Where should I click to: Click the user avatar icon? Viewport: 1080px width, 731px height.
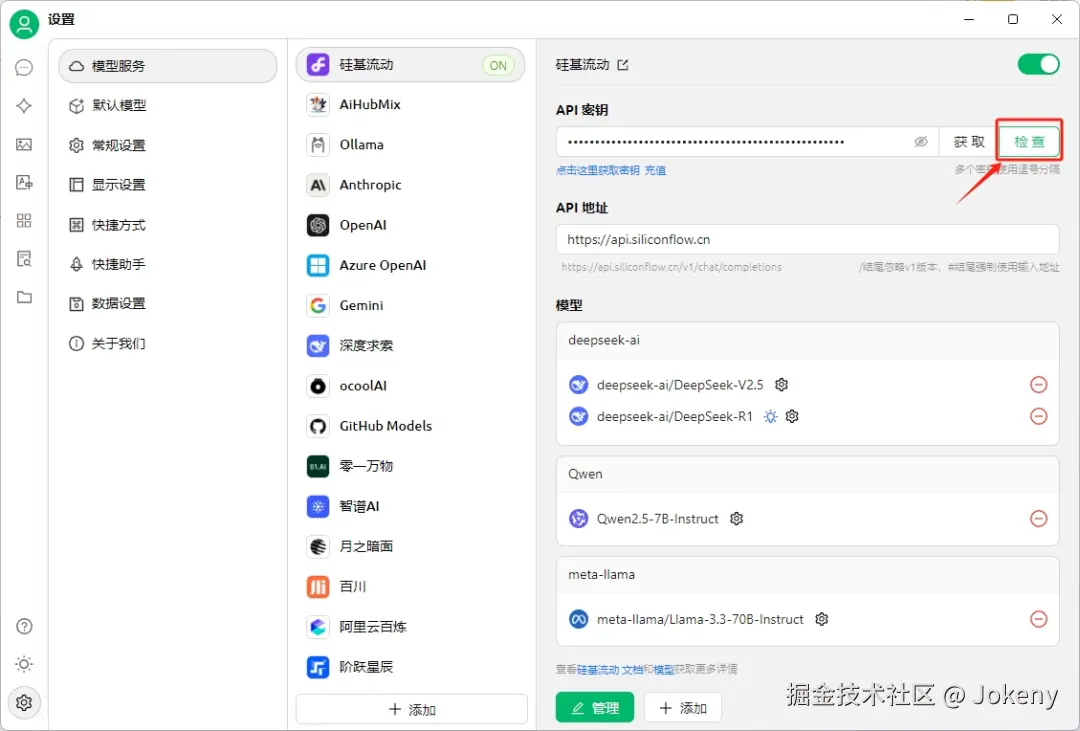pos(24,24)
